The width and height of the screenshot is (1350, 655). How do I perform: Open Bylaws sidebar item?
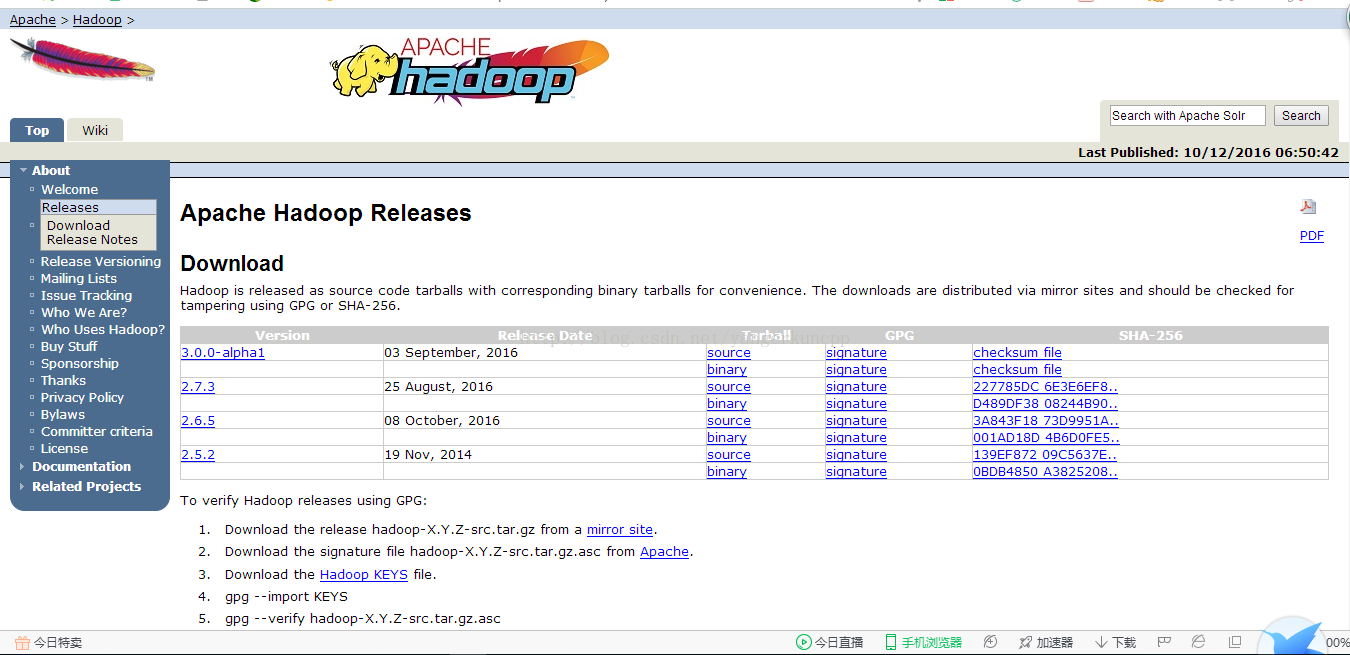(x=63, y=414)
